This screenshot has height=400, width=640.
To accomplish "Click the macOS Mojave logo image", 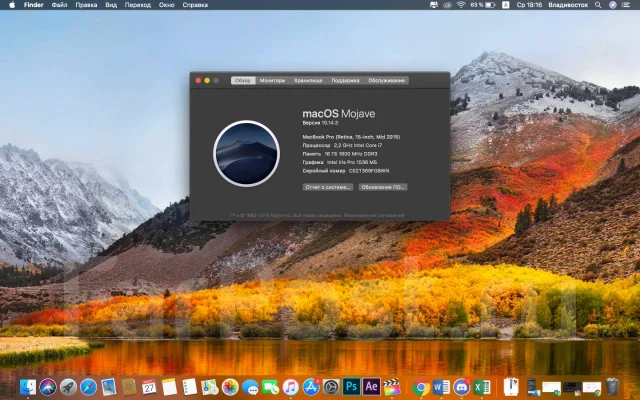I will pyautogui.click(x=247, y=153).
